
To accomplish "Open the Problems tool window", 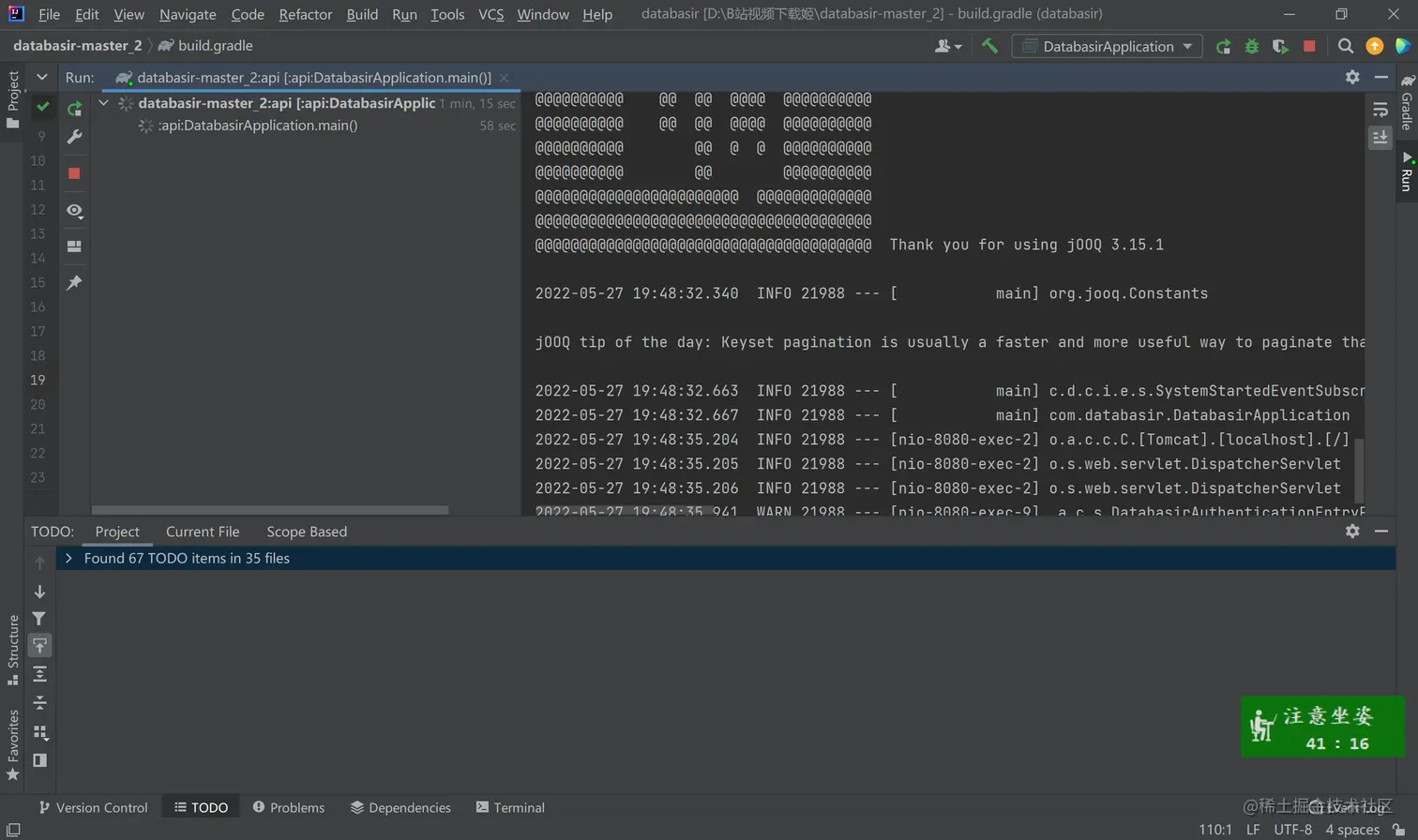I will tap(289, 807).
